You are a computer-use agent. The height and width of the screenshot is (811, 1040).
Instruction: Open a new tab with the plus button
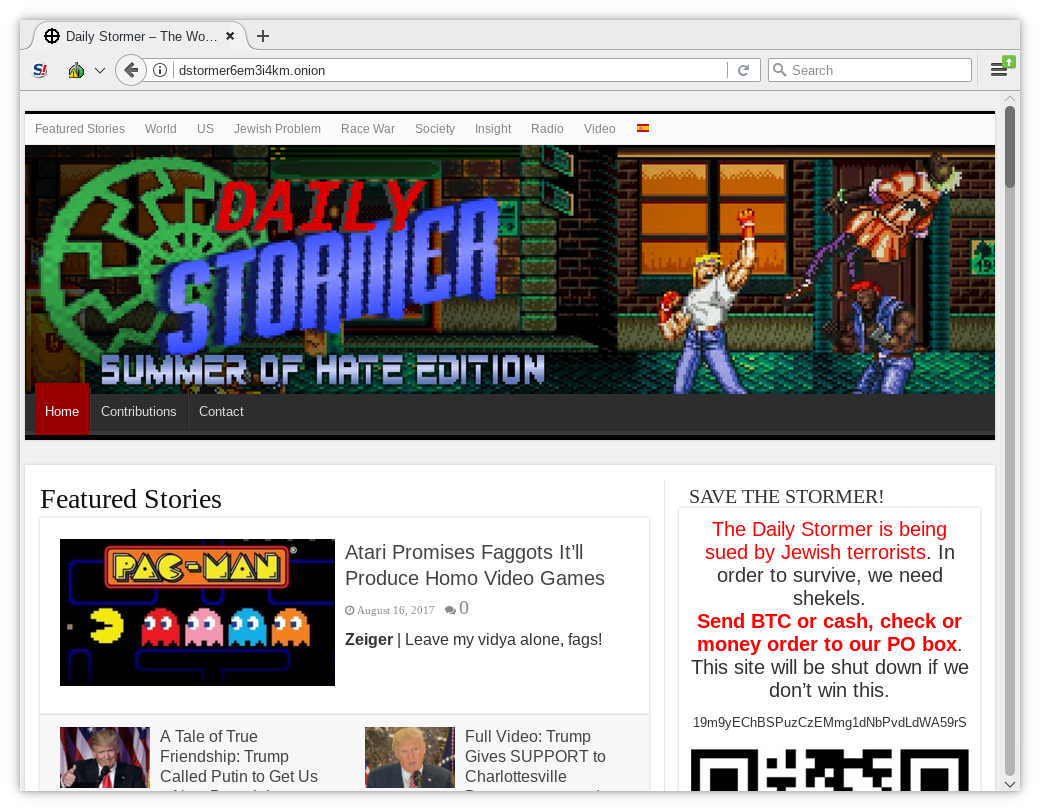tap(262, 36)
